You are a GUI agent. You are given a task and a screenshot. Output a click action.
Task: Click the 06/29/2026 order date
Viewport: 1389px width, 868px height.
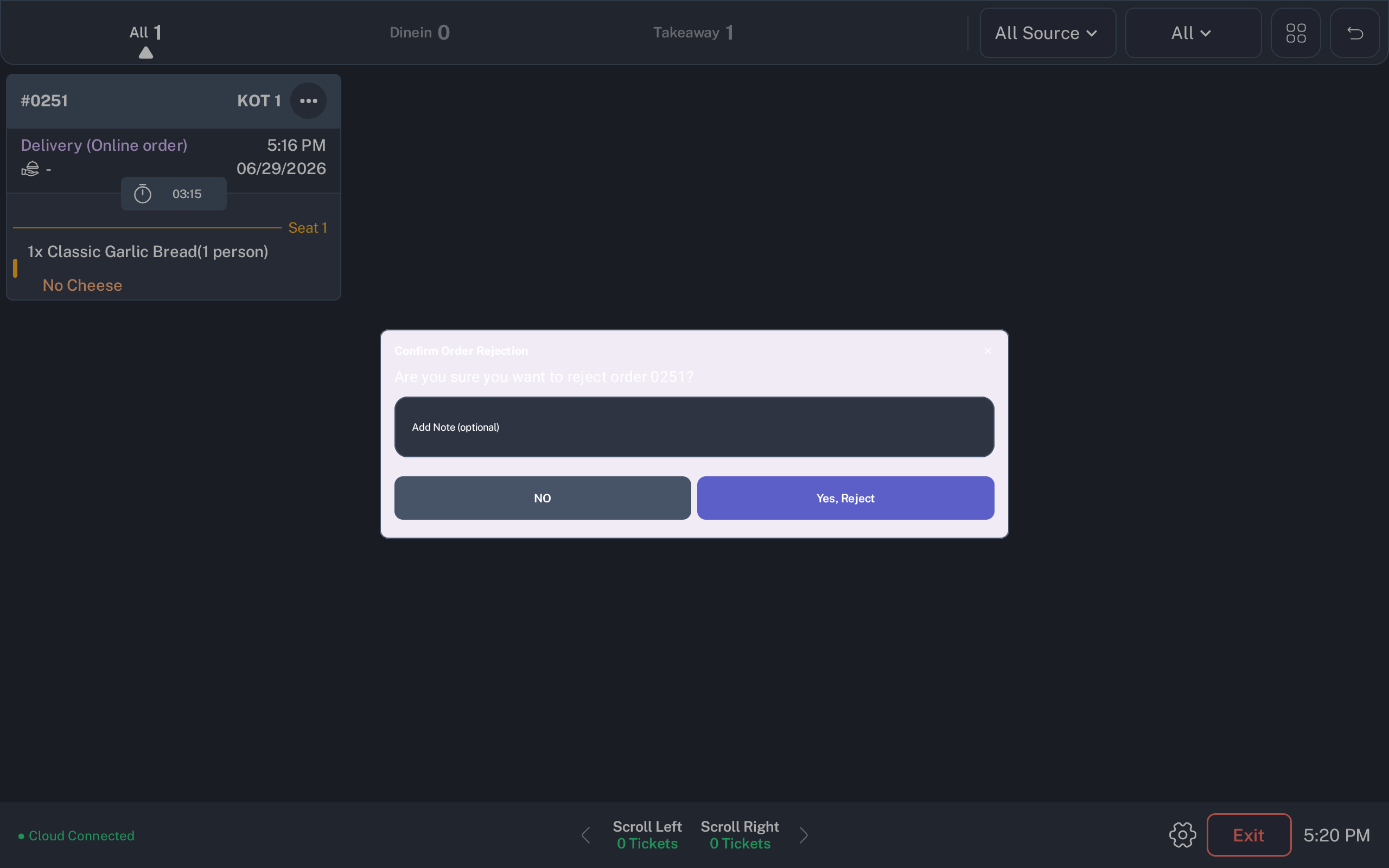tap(281, 168)
